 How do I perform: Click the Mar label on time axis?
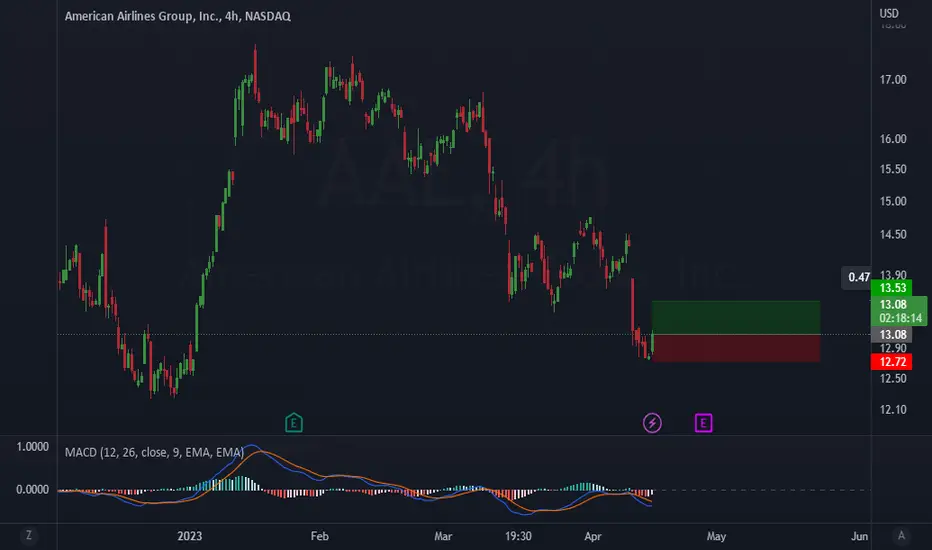click(443, 536)
